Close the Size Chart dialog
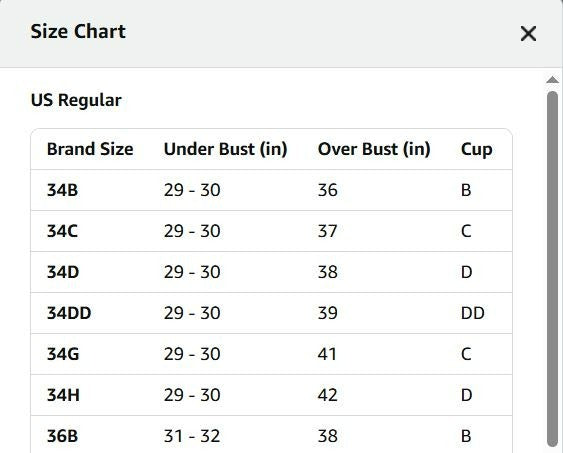Viewport: 563px width, 453px height. 528,33
